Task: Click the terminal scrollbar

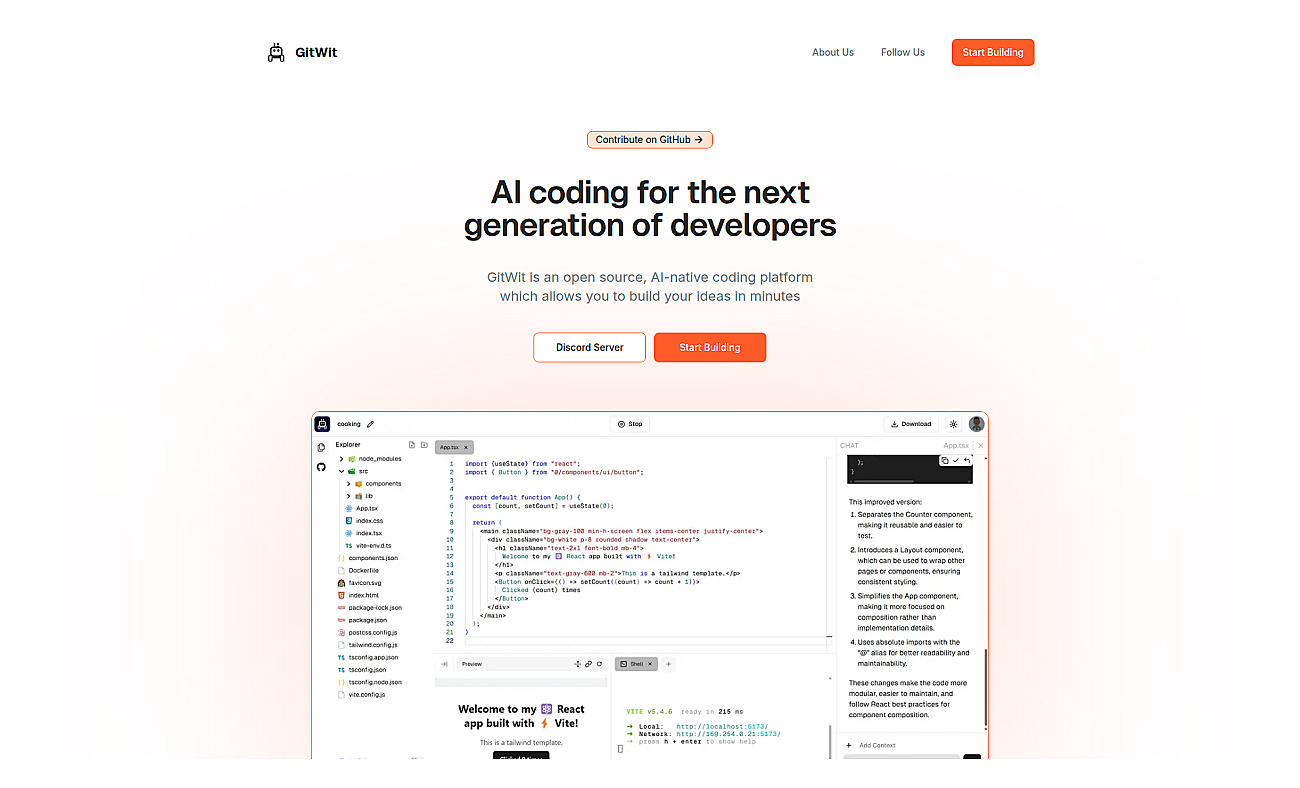Action: coord(830,741)
